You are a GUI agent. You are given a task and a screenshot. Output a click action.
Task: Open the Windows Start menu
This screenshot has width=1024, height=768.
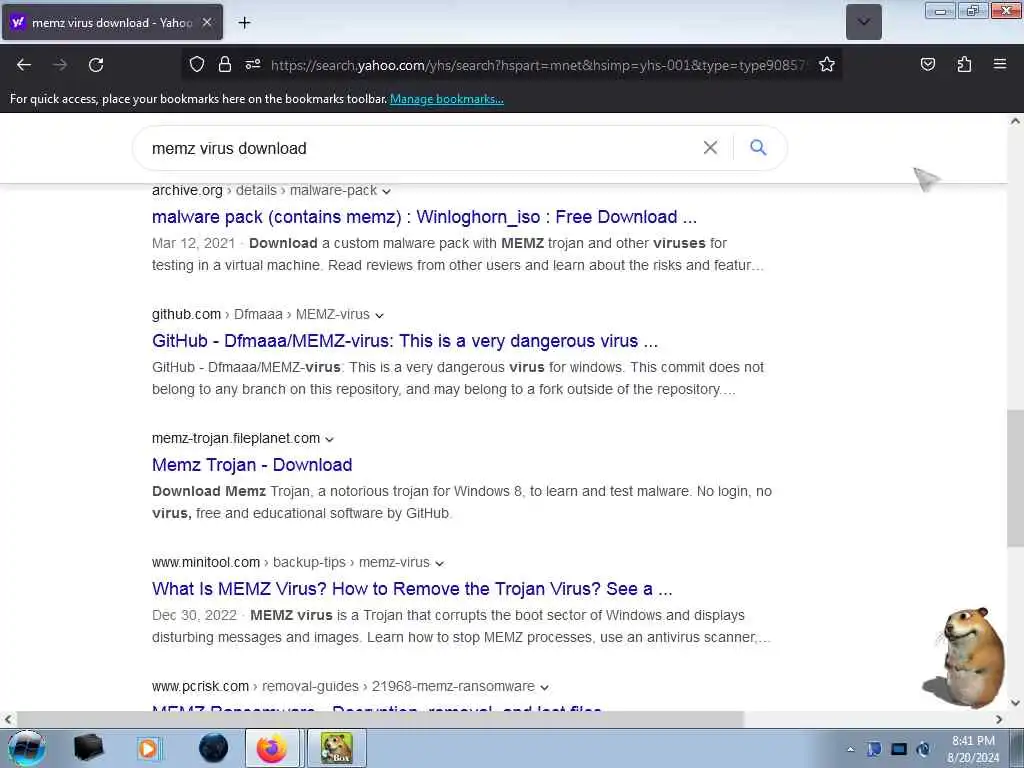pyautogui.click(x=27, y=748)
